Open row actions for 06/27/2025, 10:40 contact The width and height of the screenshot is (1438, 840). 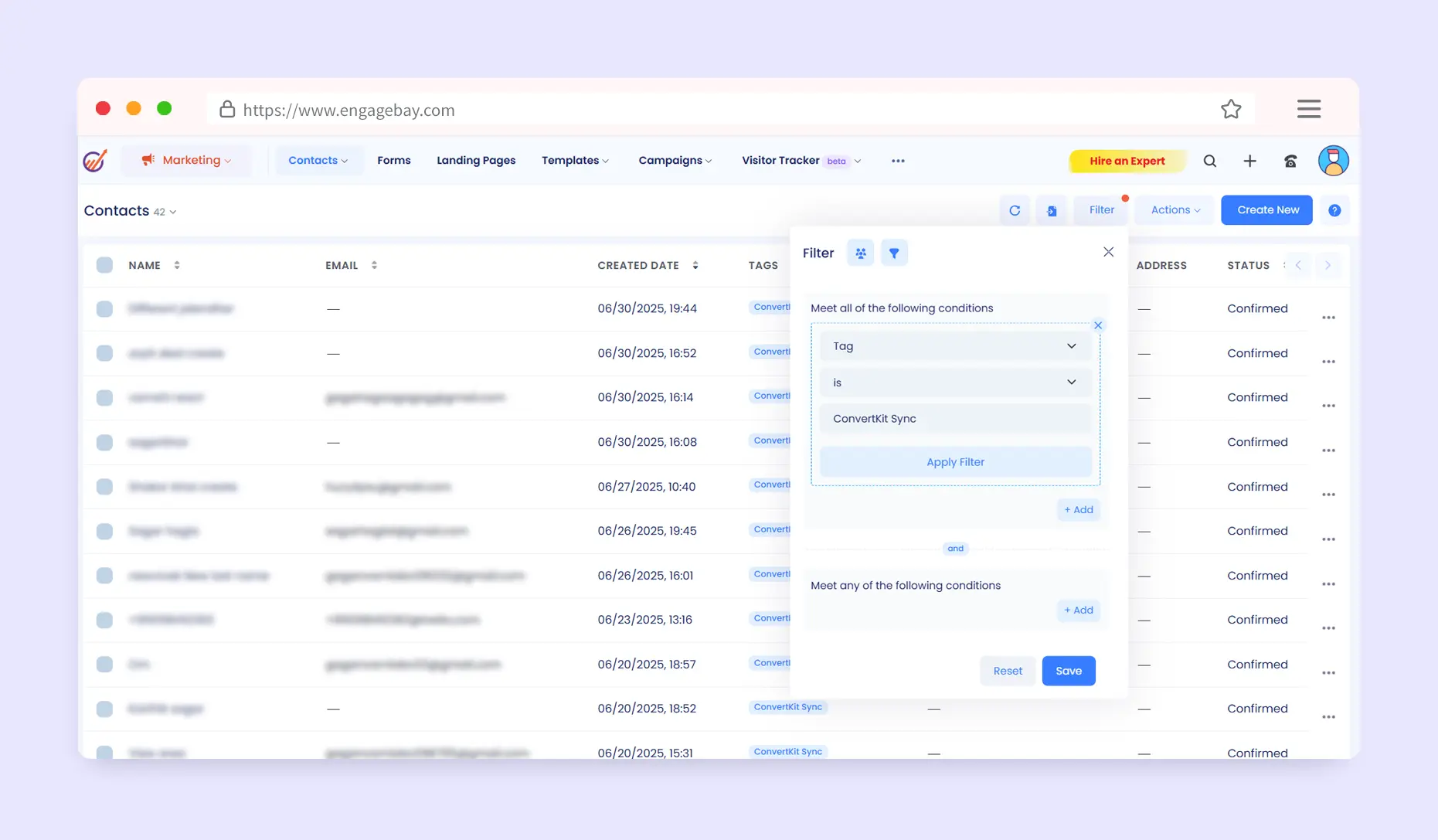coord(1328,495)
